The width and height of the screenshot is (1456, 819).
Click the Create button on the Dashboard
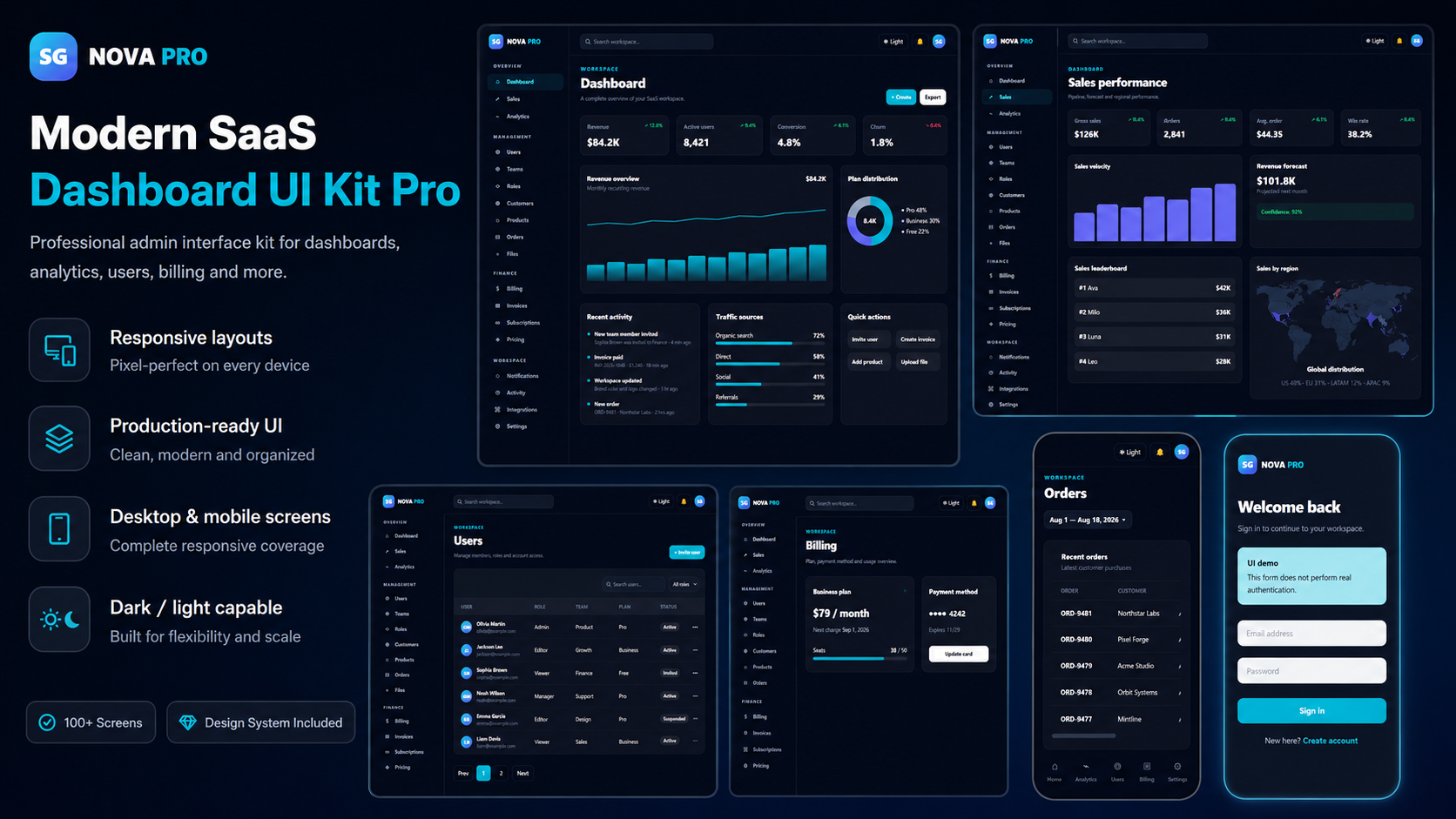click(x=901, y=97)
